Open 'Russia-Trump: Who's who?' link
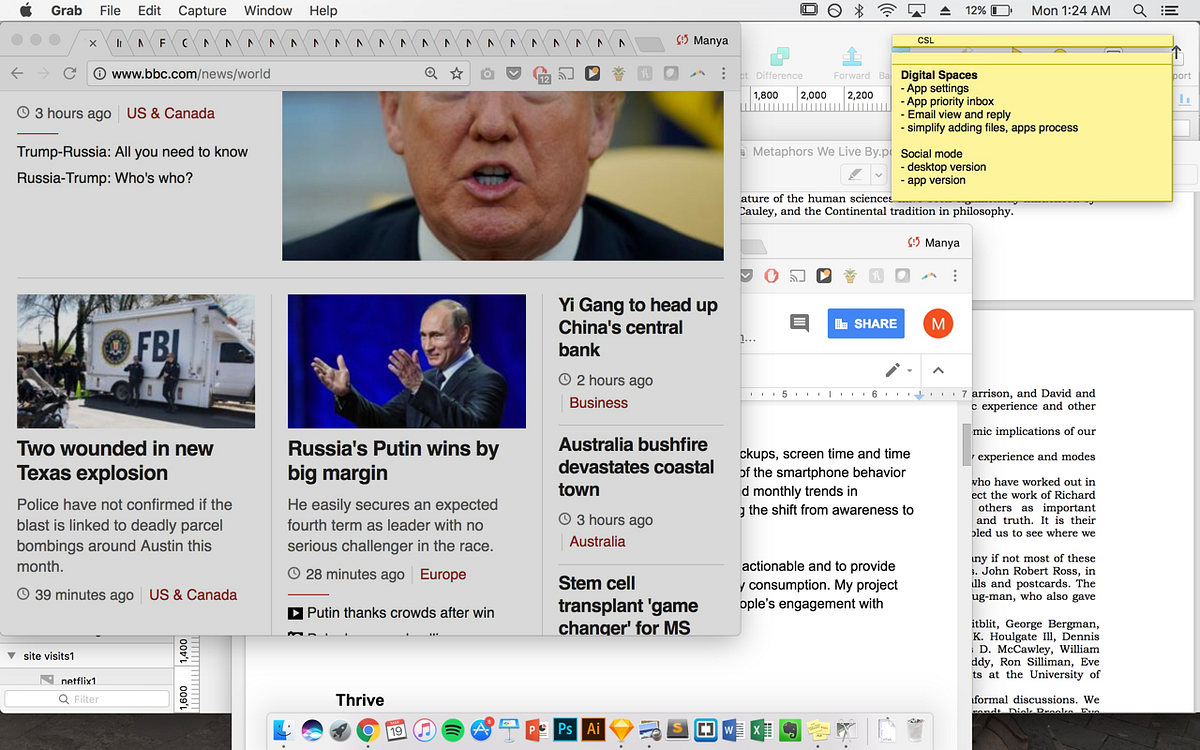The image size is (1200, 750). click(x=105, y=178)
